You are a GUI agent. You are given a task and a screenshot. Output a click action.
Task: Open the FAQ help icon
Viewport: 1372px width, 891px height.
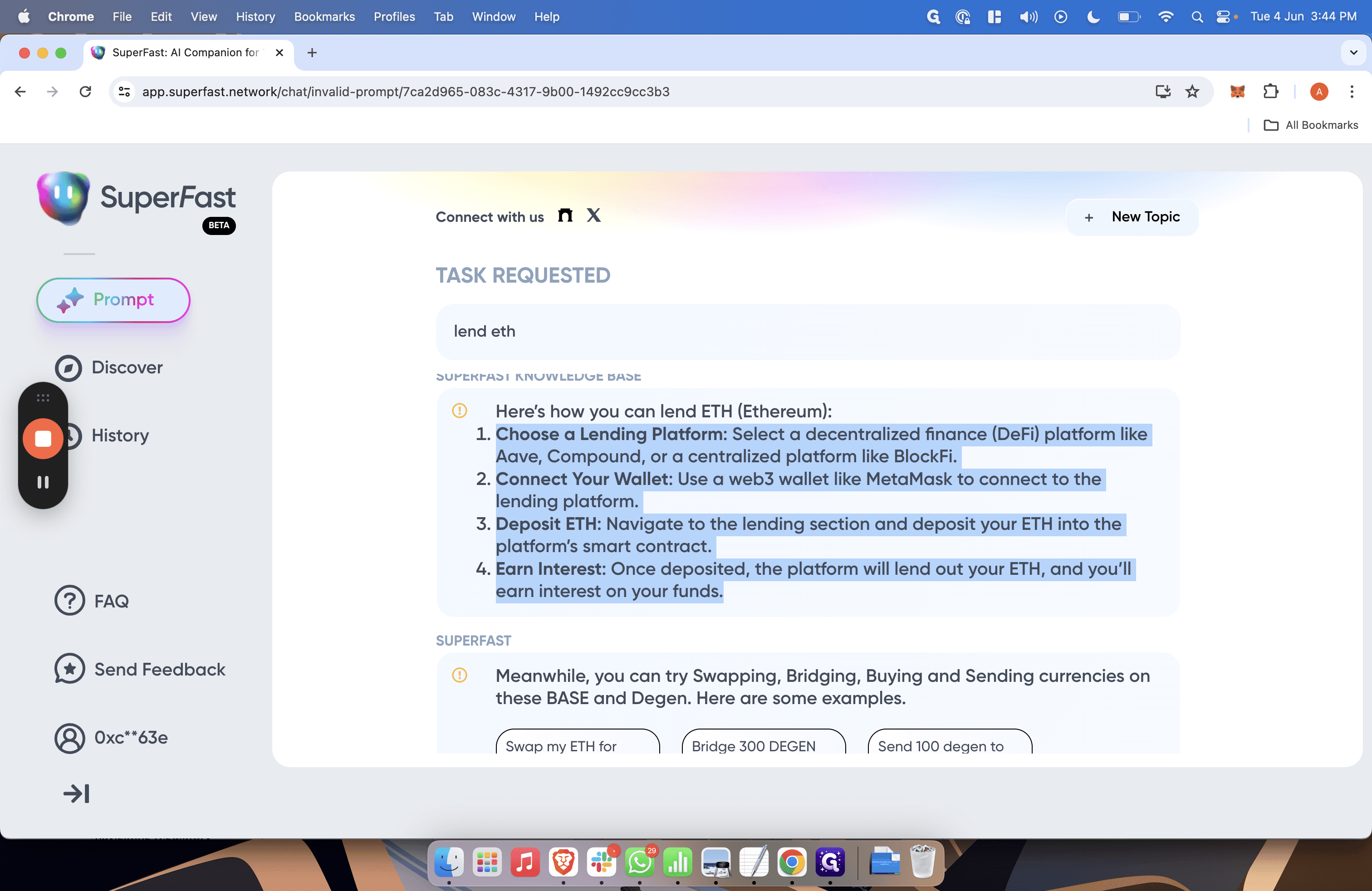(70, 601)
